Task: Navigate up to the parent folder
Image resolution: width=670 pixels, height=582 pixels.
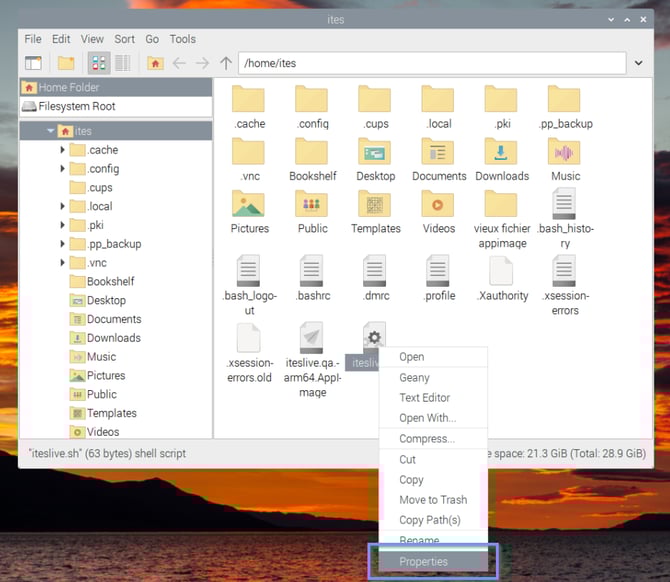Action: [x=226, y=63]
